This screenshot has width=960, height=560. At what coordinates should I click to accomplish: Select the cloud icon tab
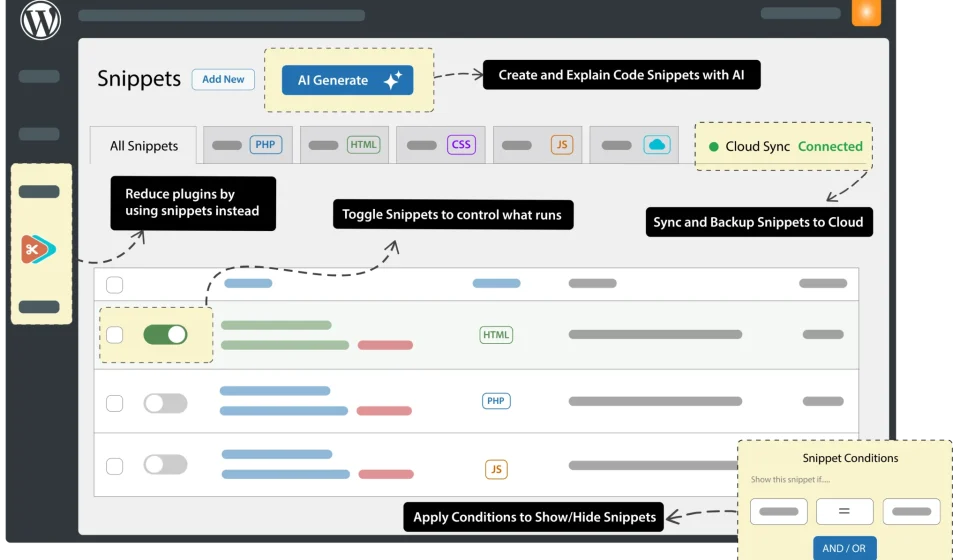[x=633, y=145]
